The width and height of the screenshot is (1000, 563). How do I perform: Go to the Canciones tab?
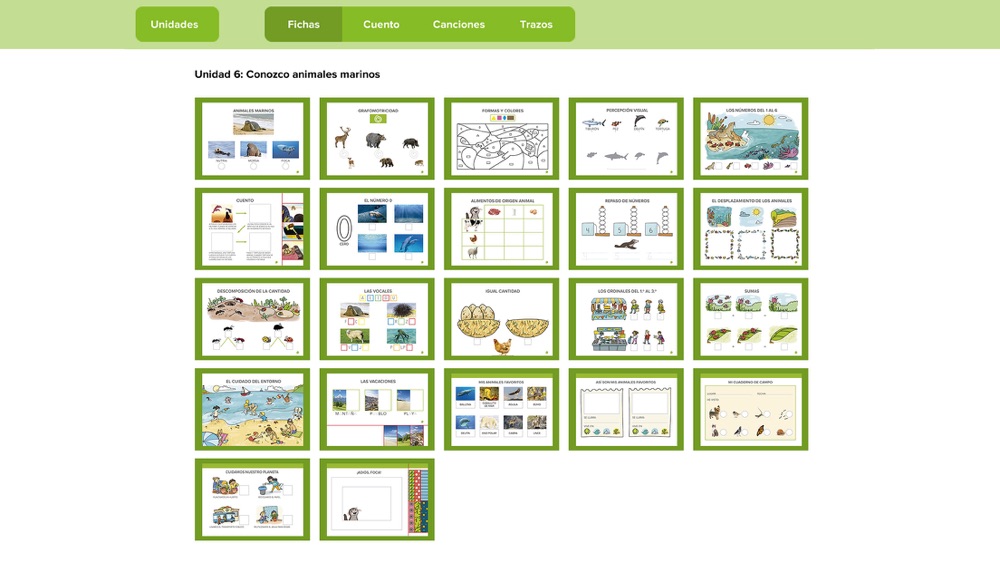click(459, 24)
